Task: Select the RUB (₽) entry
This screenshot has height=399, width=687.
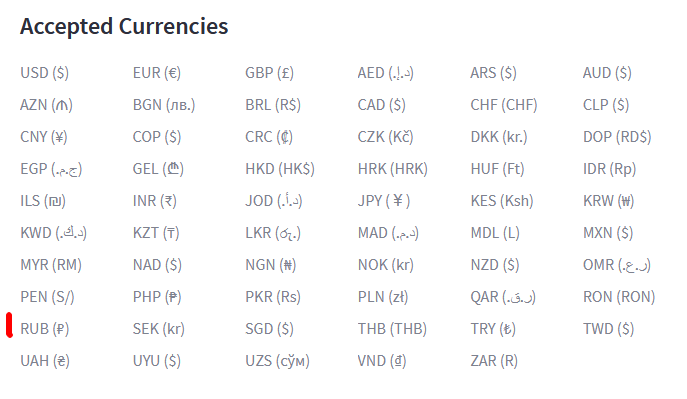Action: point(45,329)
